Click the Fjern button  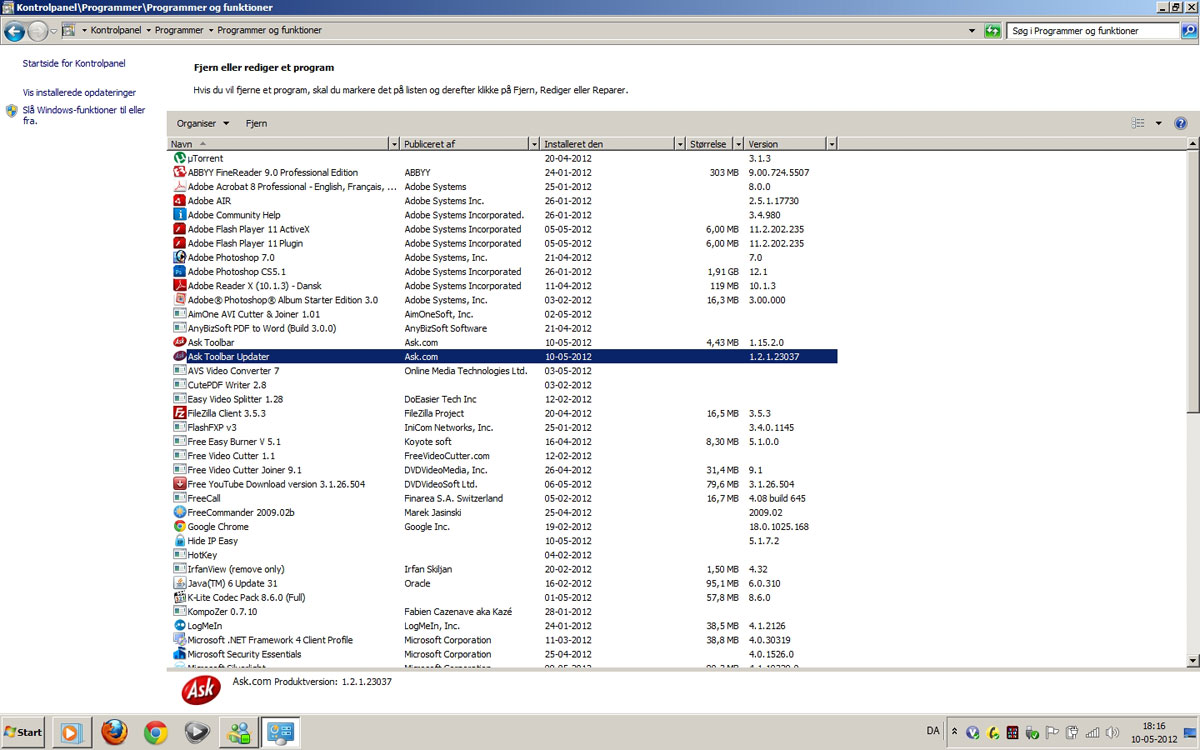click(256, 123)
